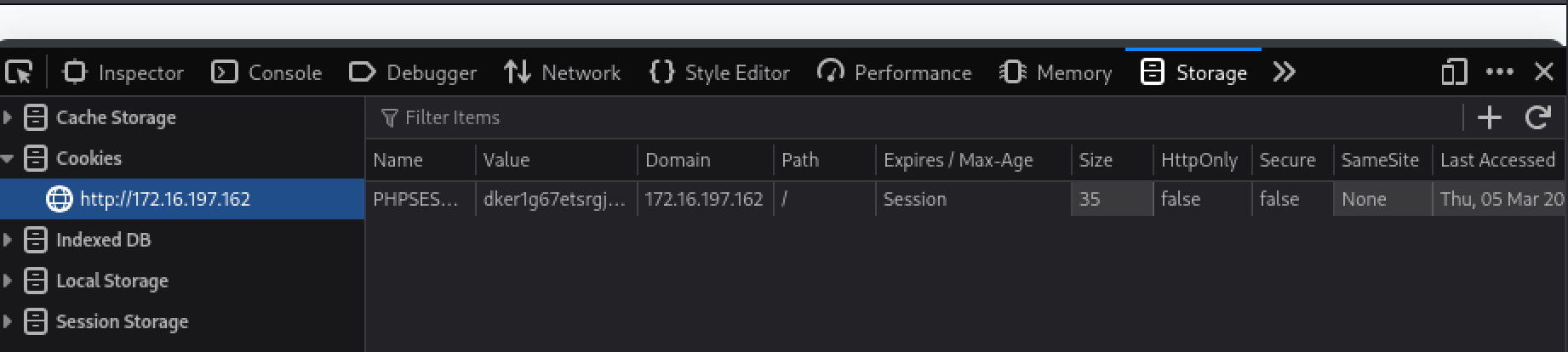Expand the Local Storage tree node

(x=8, y=281)
